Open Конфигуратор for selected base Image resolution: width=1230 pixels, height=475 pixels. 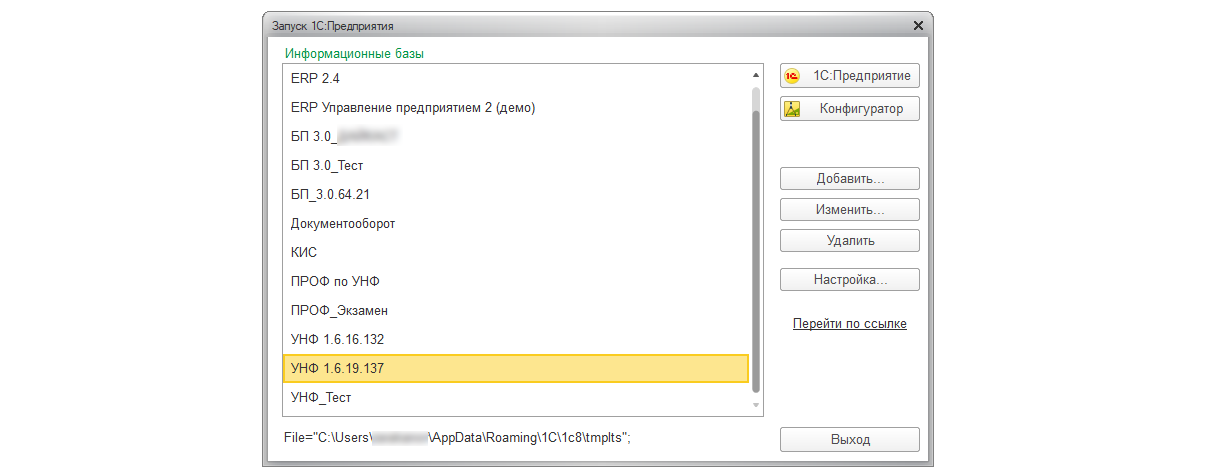coord(849,109)
